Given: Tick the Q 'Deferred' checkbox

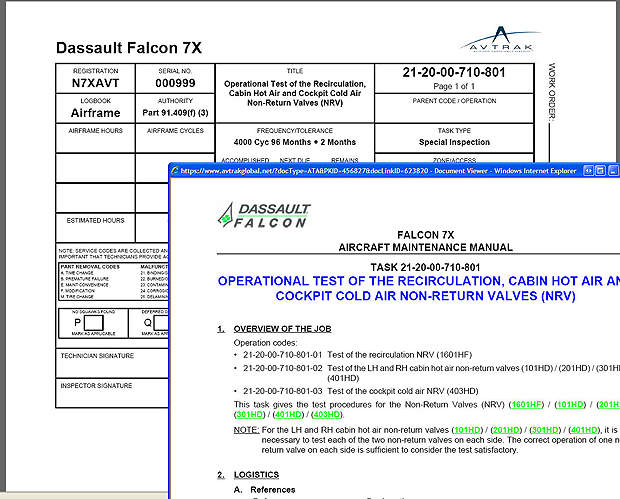Looking at the screenshot, I should (x=161, y=323).
